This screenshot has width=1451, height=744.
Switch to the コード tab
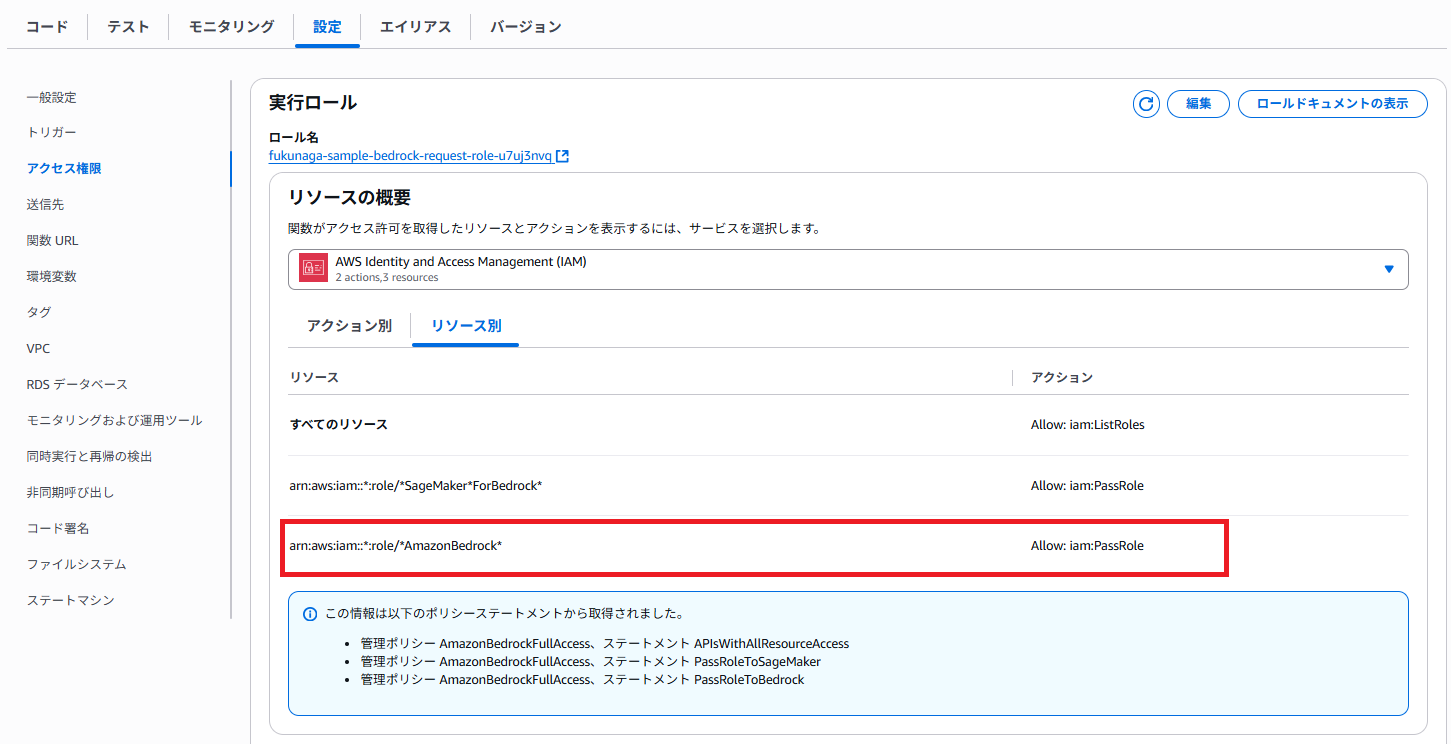(x=47, y=27)
